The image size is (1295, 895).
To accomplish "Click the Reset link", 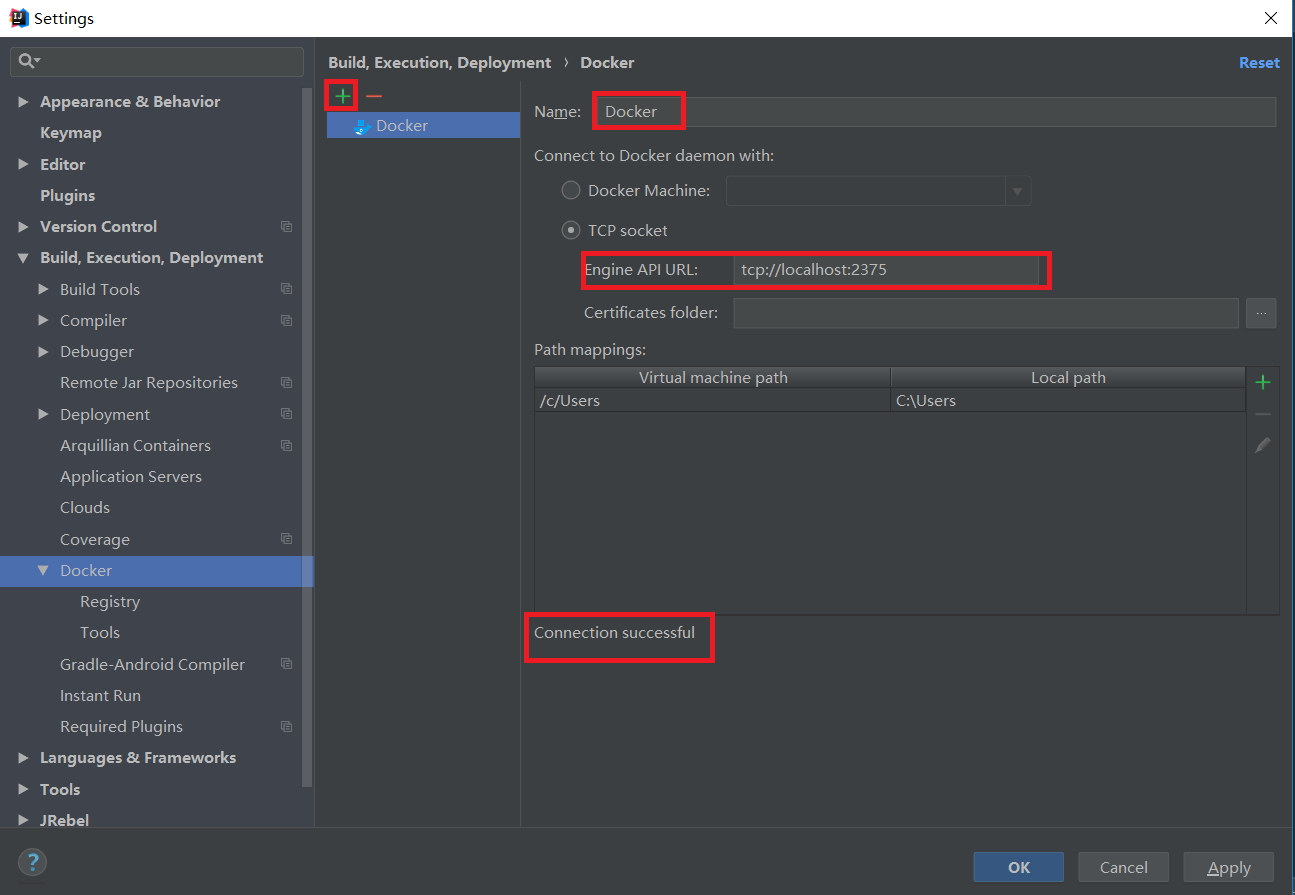I will pos(1259,62).
